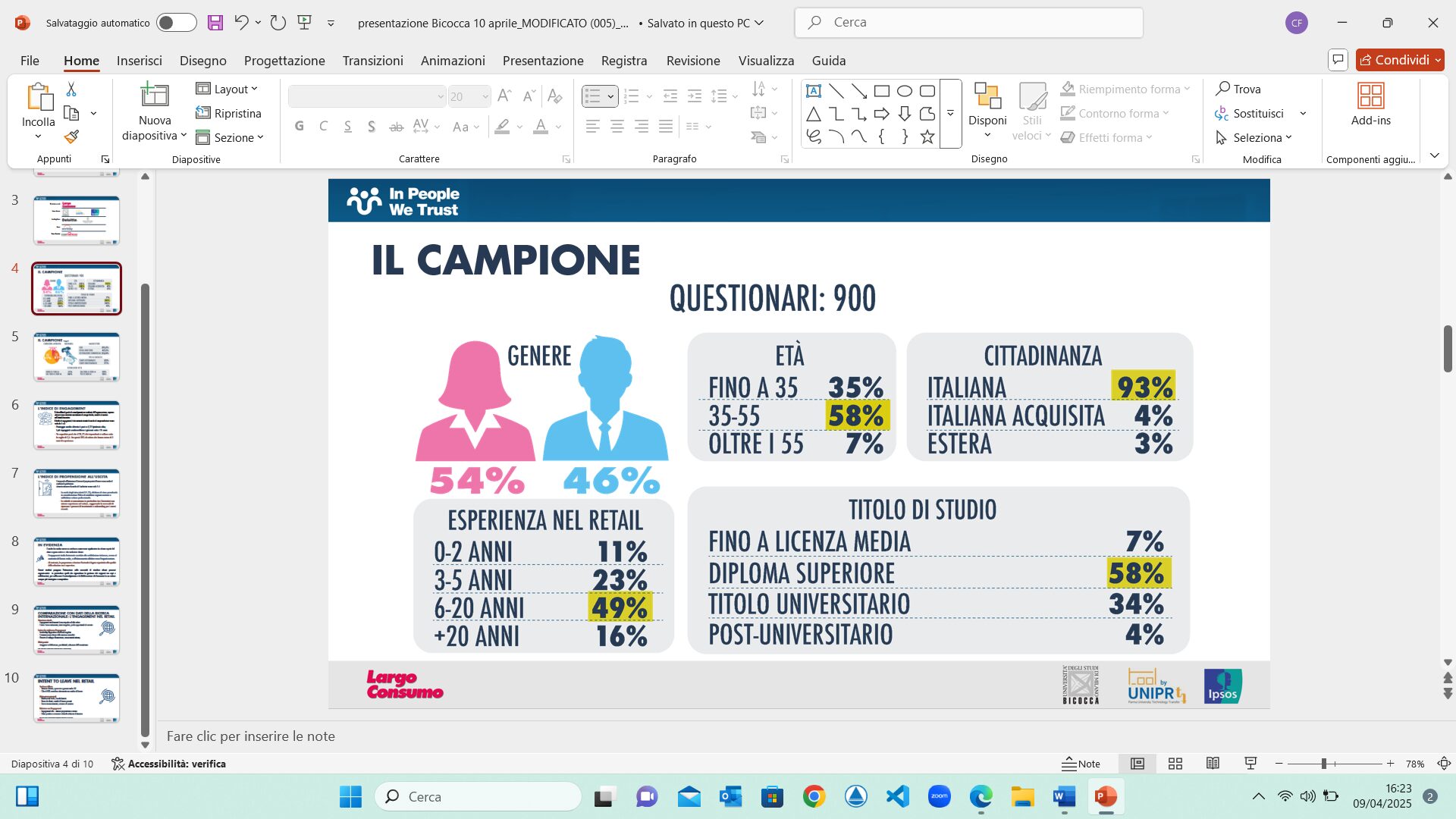
Task: Justify the paragraph text
Action: 666,127
